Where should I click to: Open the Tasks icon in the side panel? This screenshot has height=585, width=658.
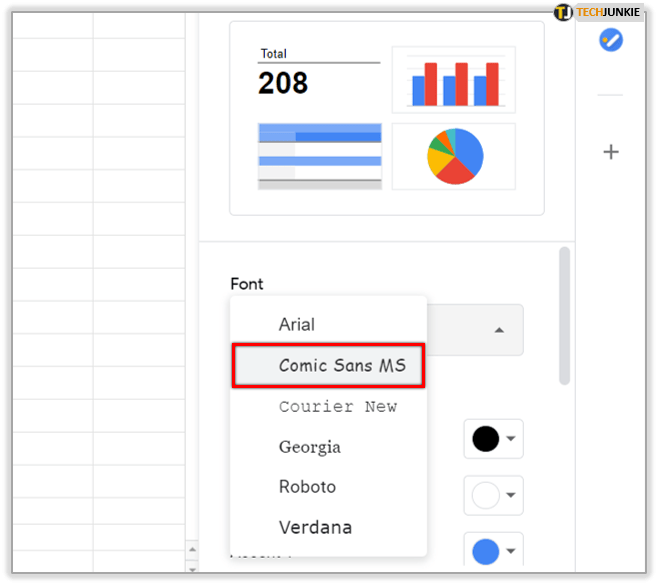(x=611, y=40)
